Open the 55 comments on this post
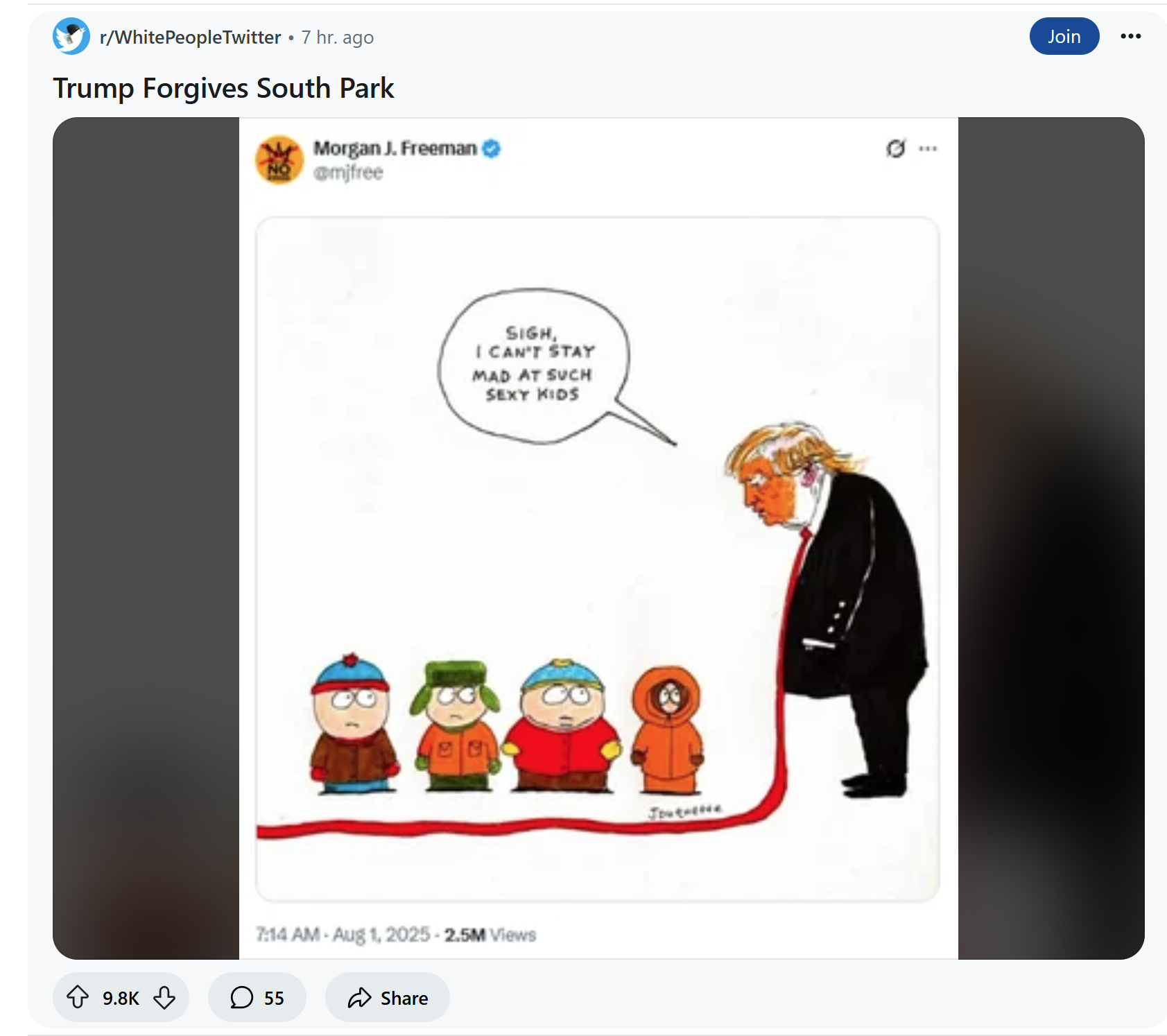This screenshot has height=1036, width=1167. click(x=257, y=997)
